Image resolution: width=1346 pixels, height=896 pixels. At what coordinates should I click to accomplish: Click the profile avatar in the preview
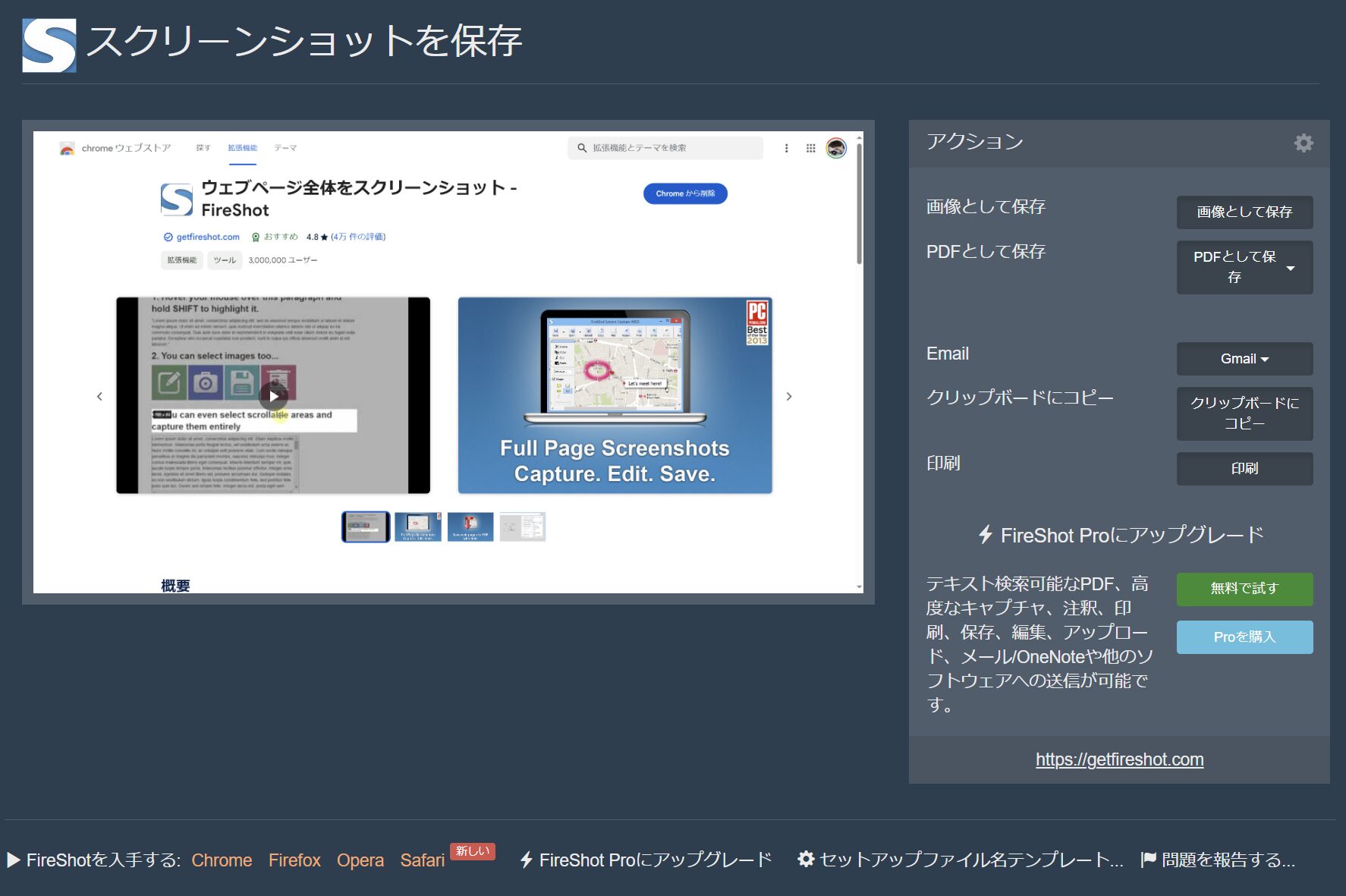click(x=836, y=148)
